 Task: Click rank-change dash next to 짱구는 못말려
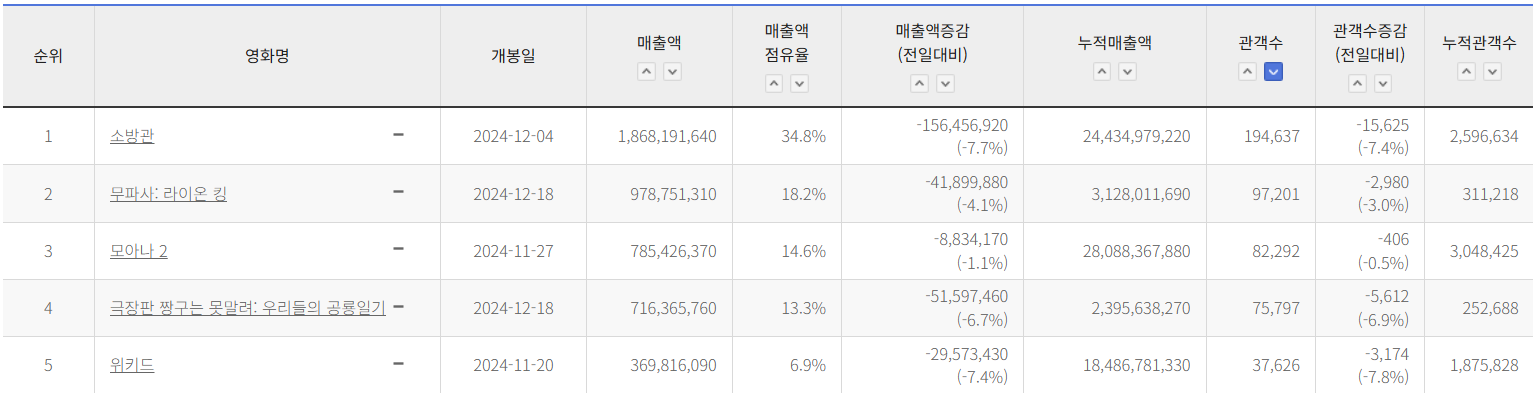(398, 306)
